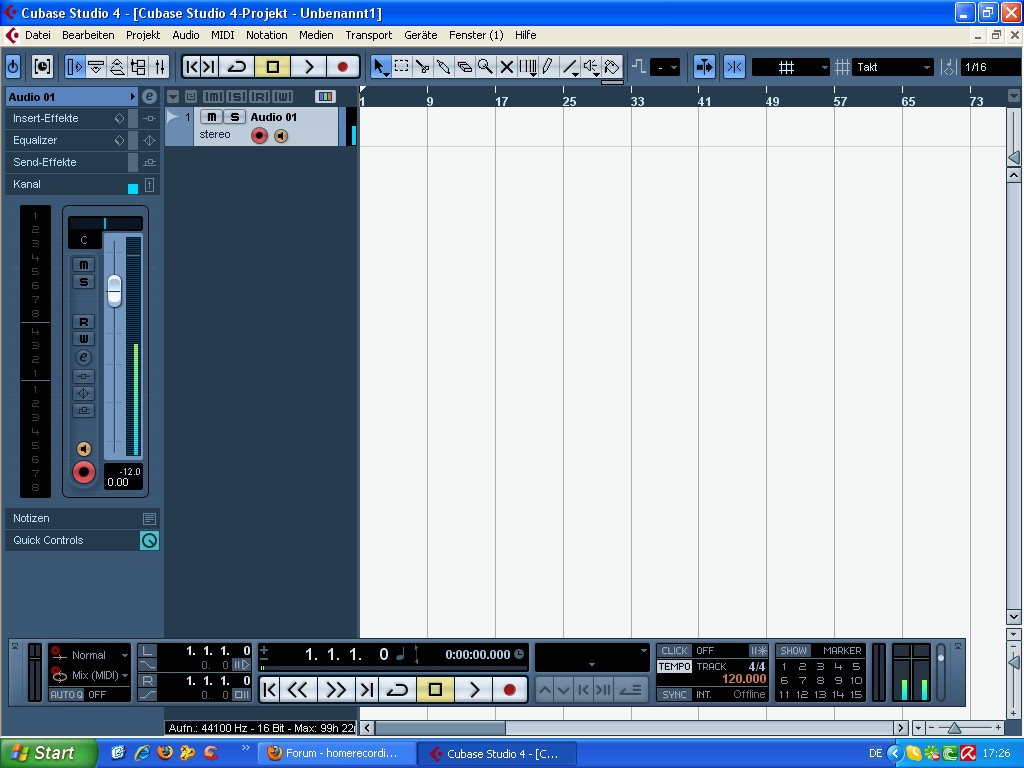1024x768 pixels.
Task: Click transport panel Stop button
Action: (x=435, y=690)
